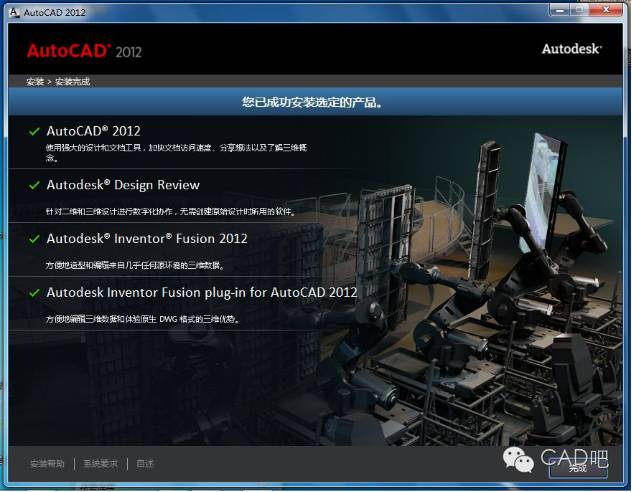Open the 自述 readme link
The height and width of the screenshot is (492, 632).
coord(145,464)
